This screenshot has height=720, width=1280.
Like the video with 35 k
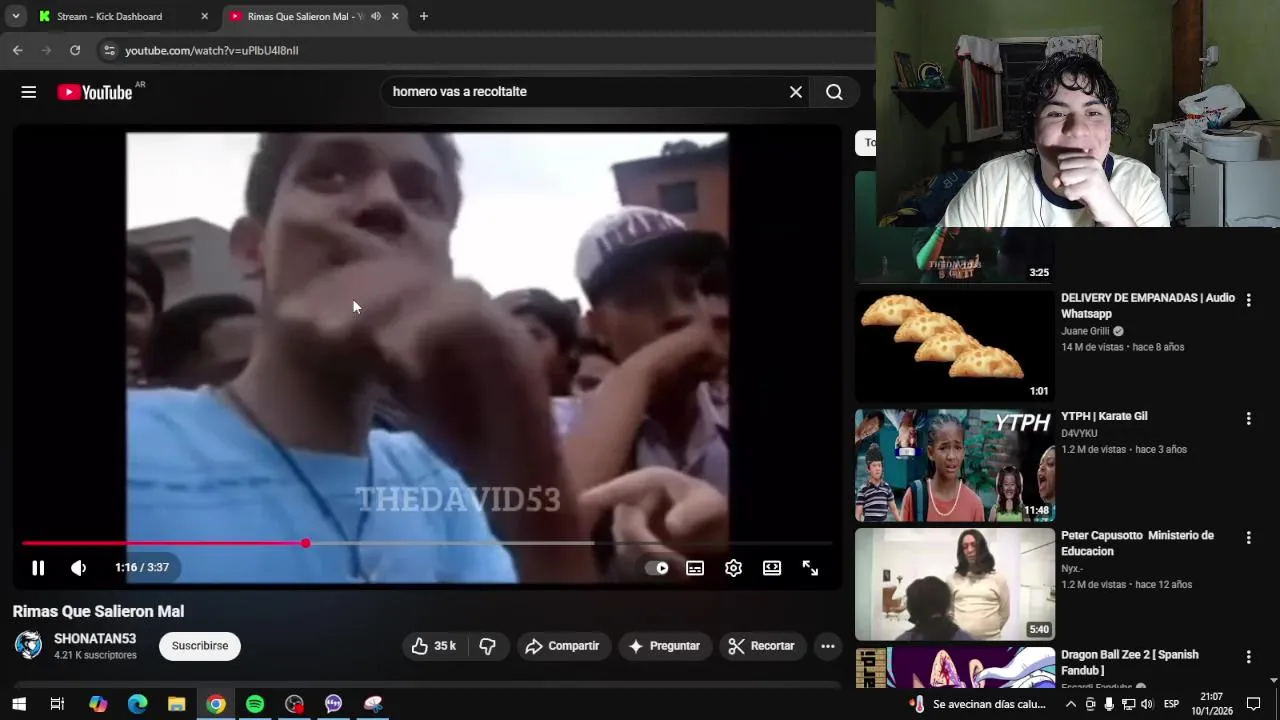[434, 646]
